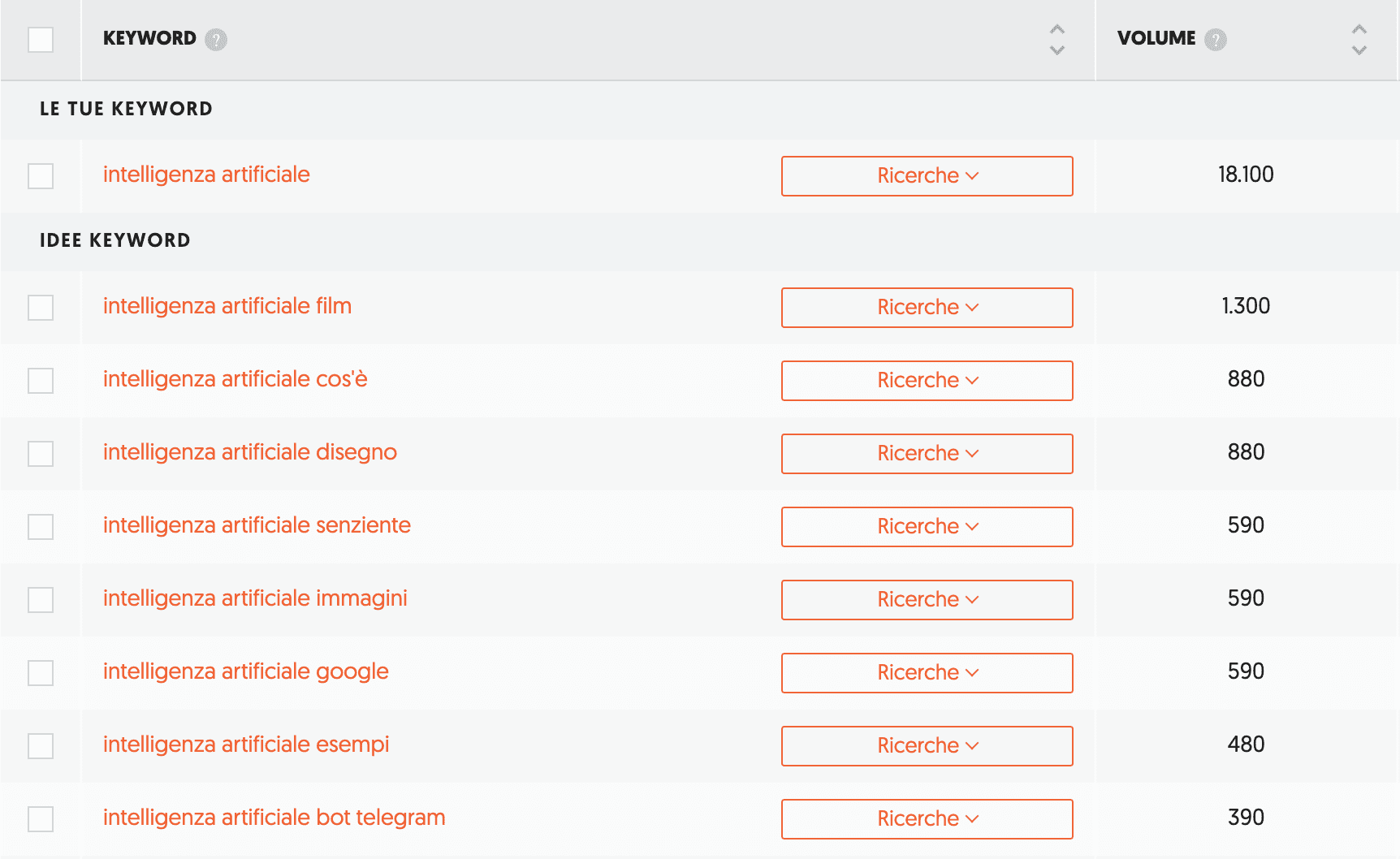
Task: Sort the table by Volume column arrows
Action: [1359, 39]
